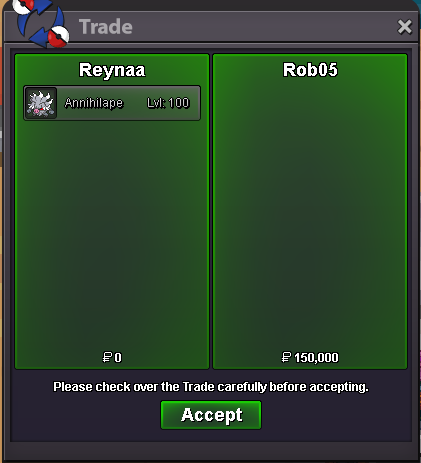The image size is (421, 463).
Task: Click the Pokédollar symbol beside Reynaa's 0
Action: tap(107, 357)
